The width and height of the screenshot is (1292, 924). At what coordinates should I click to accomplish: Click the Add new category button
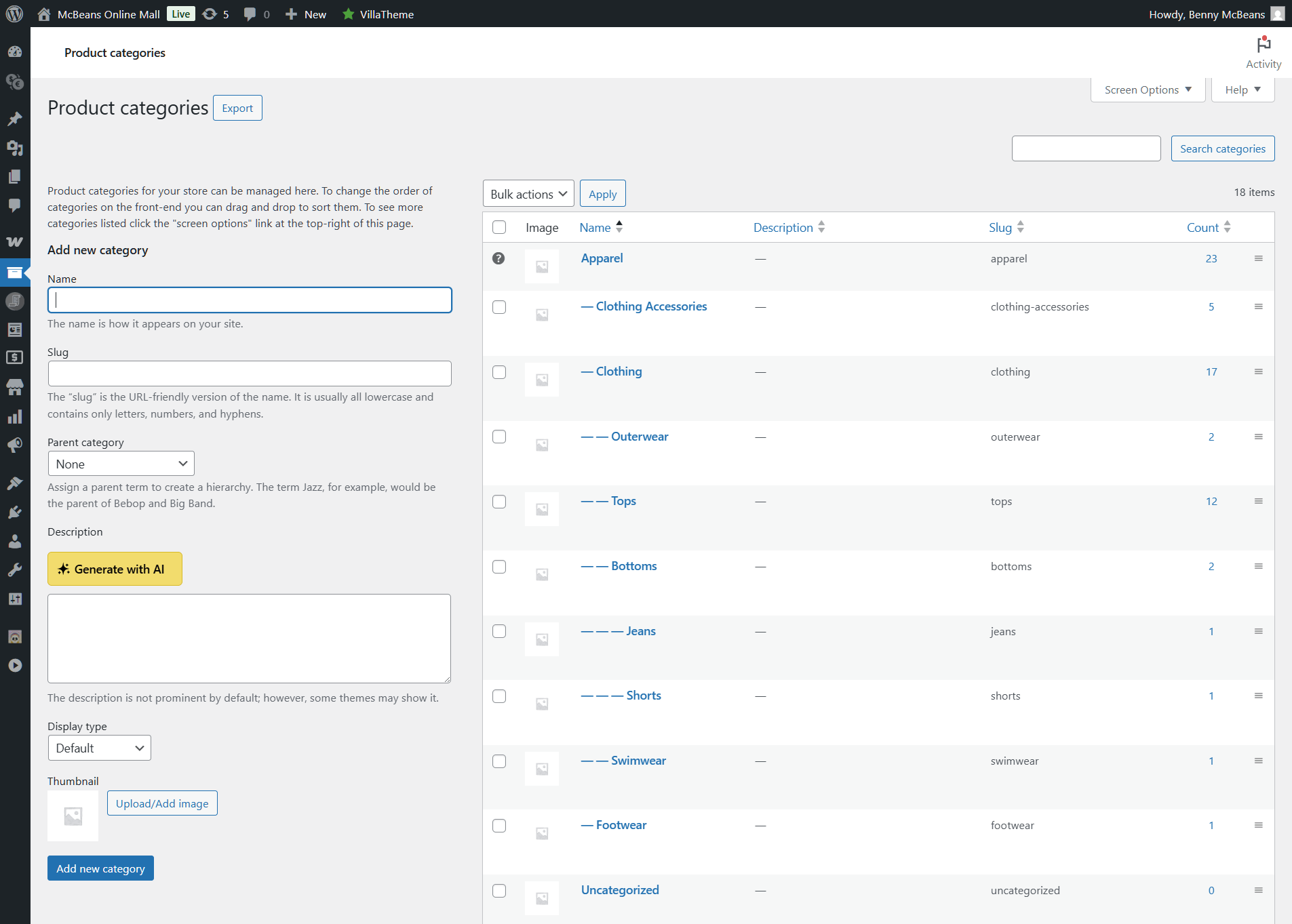(x=100, y=868)
